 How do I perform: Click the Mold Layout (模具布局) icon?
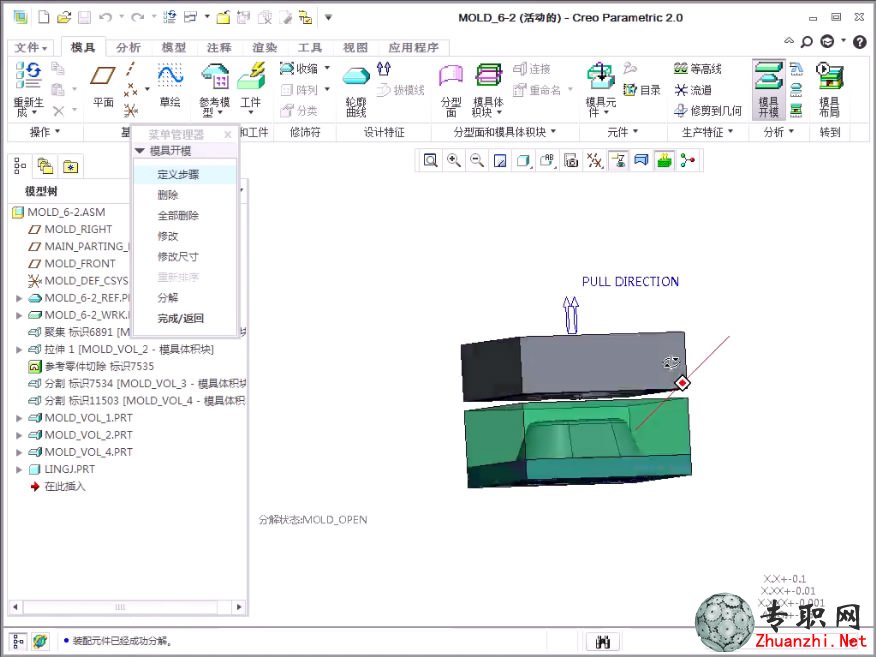[829, 76]
